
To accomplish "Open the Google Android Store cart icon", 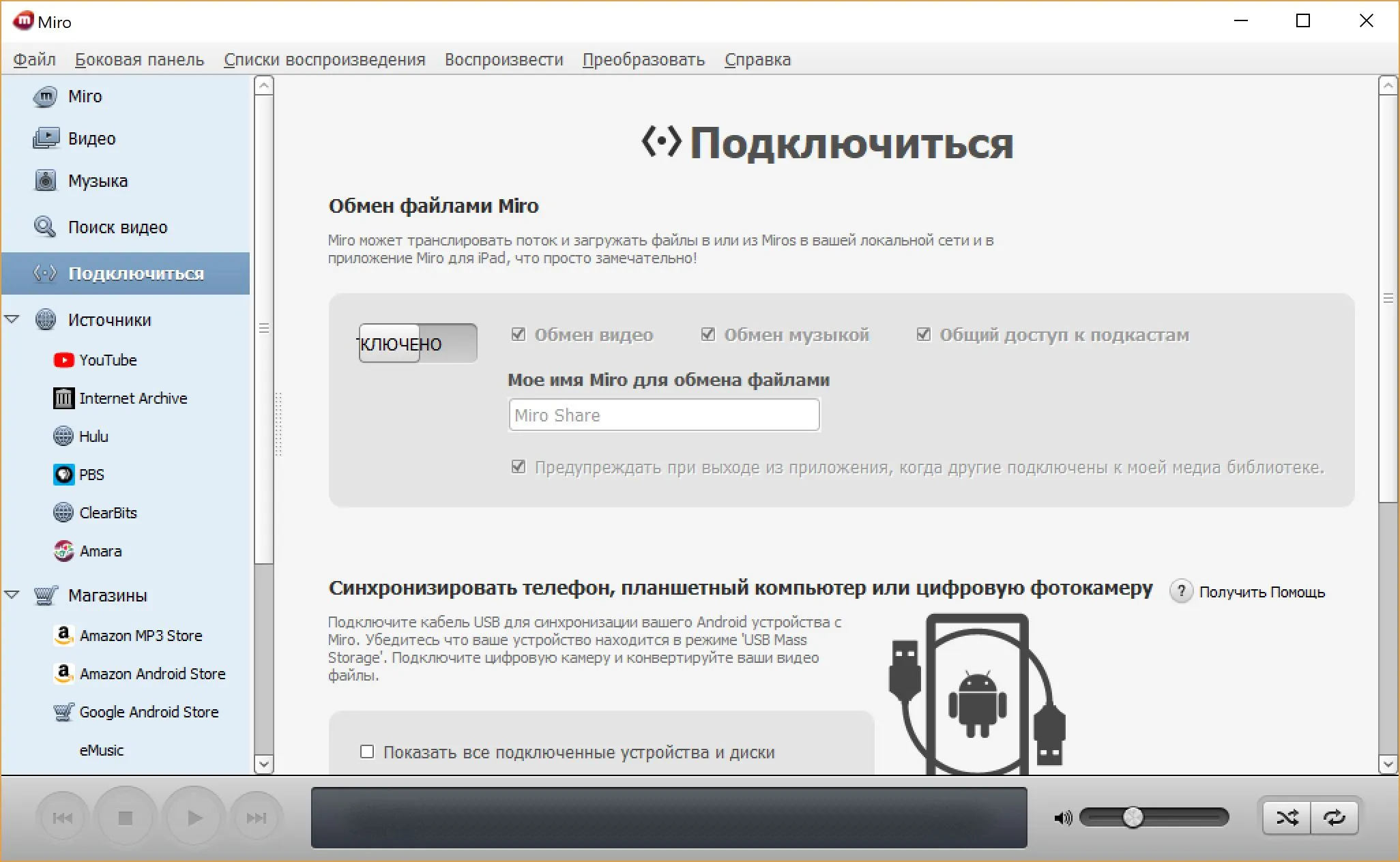I will pos(63,712).
